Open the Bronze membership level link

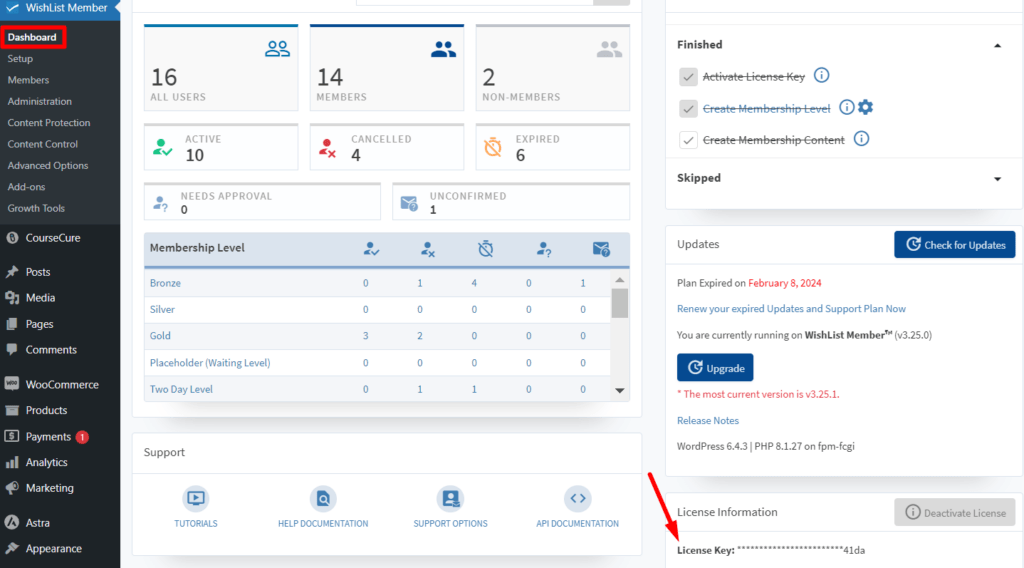click(165, 283)
